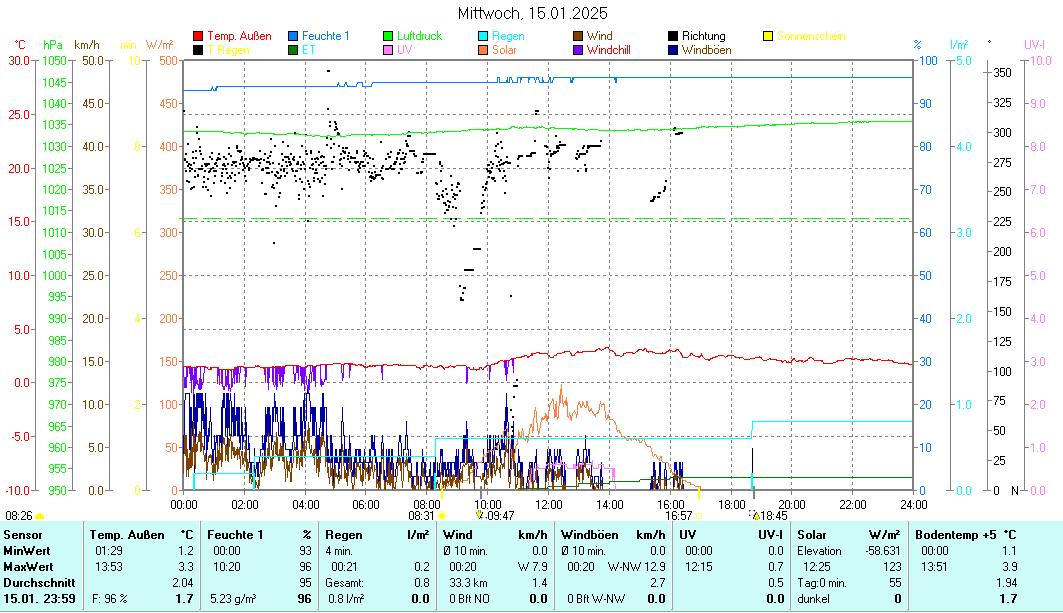Click the cyan Regen legend square
The height and width of the screenshot is (613, 1063).
484,37
